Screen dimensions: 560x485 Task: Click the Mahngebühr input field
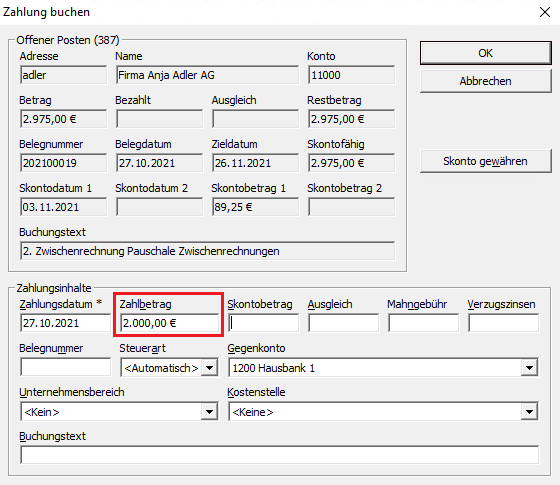(424, 323)
